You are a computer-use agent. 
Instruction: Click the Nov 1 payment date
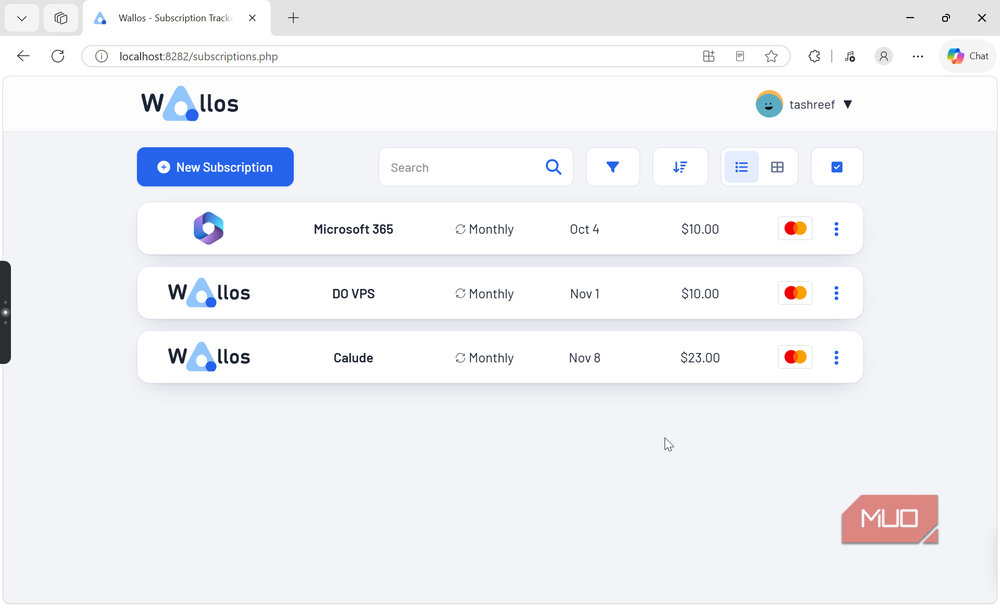click(x=584, y=294)
